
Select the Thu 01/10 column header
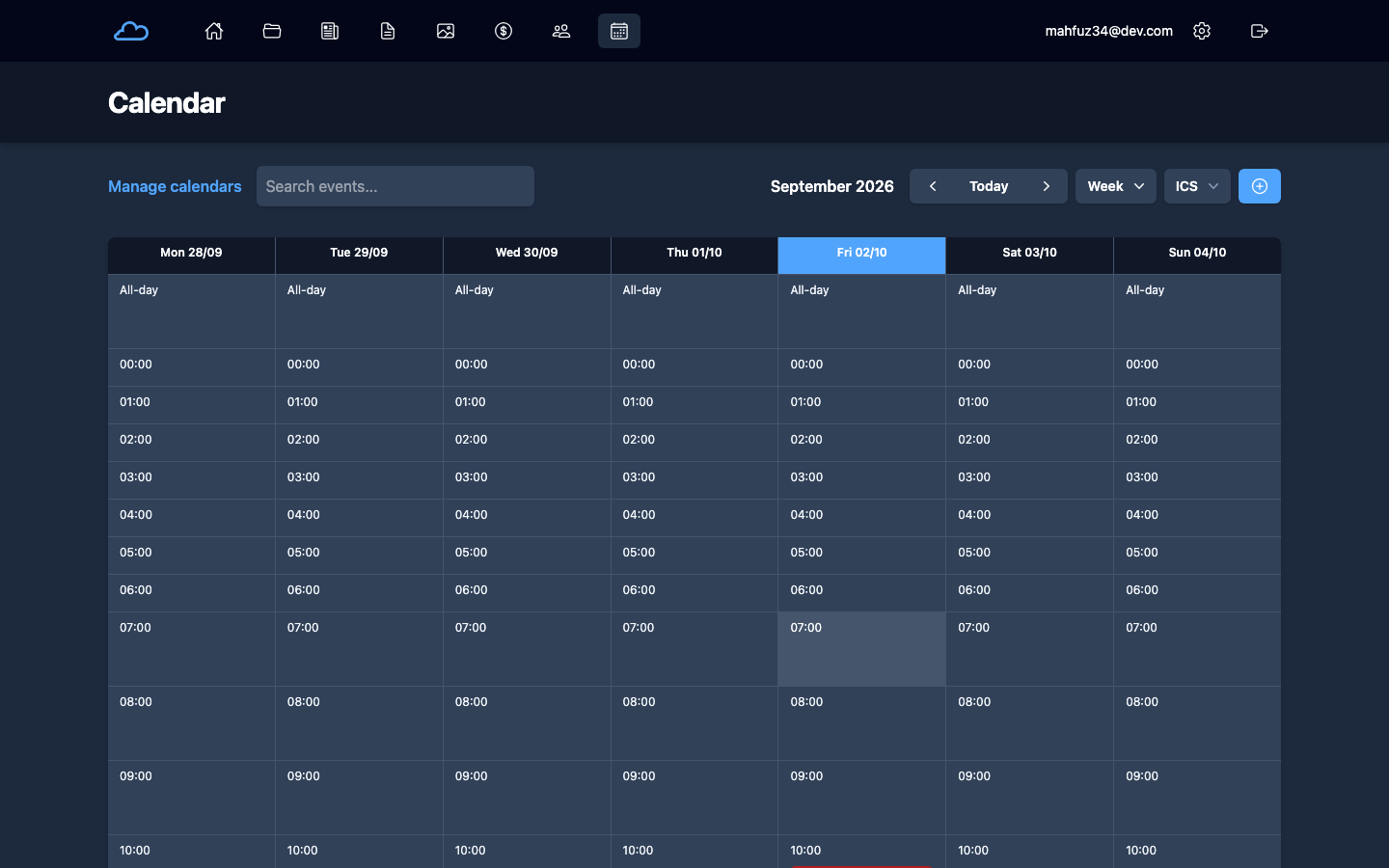tap(694, 256)
